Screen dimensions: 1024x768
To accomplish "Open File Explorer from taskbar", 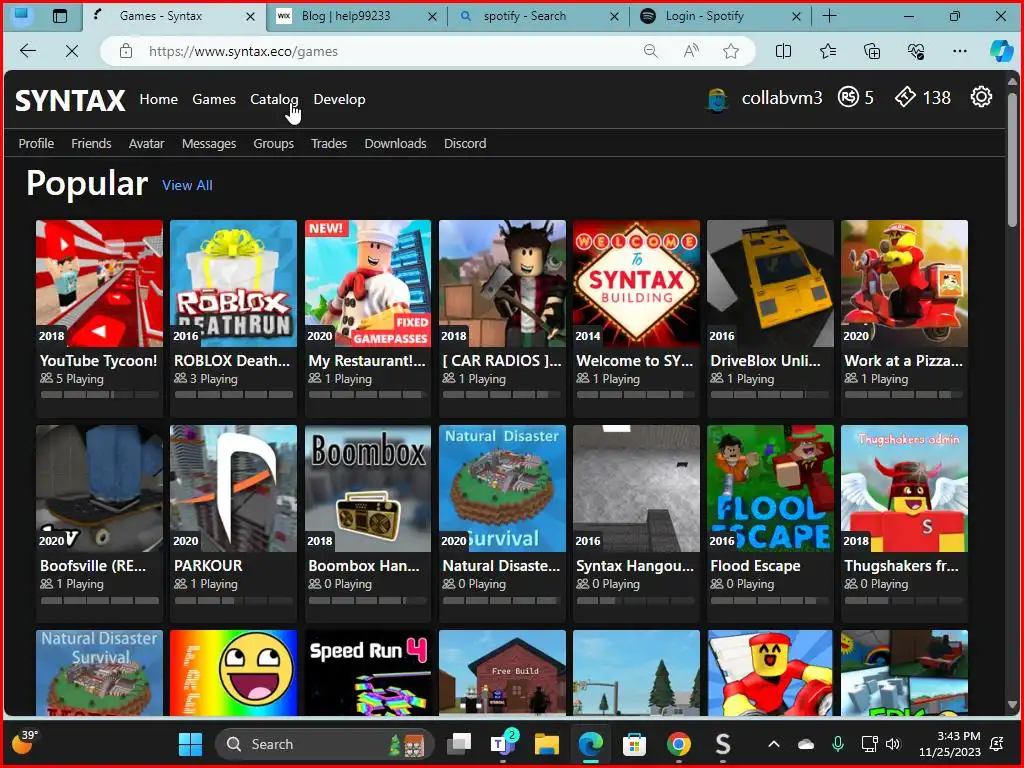I will pyautogui.click(x=547, y=744).
